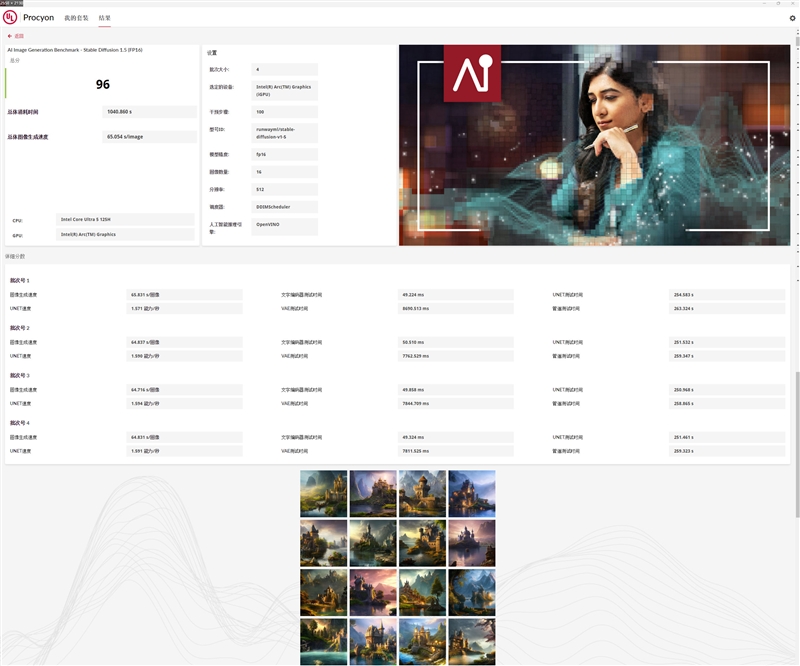
Task: Click batch 3 speed value 64.716
Action: (x=184, y=390)
